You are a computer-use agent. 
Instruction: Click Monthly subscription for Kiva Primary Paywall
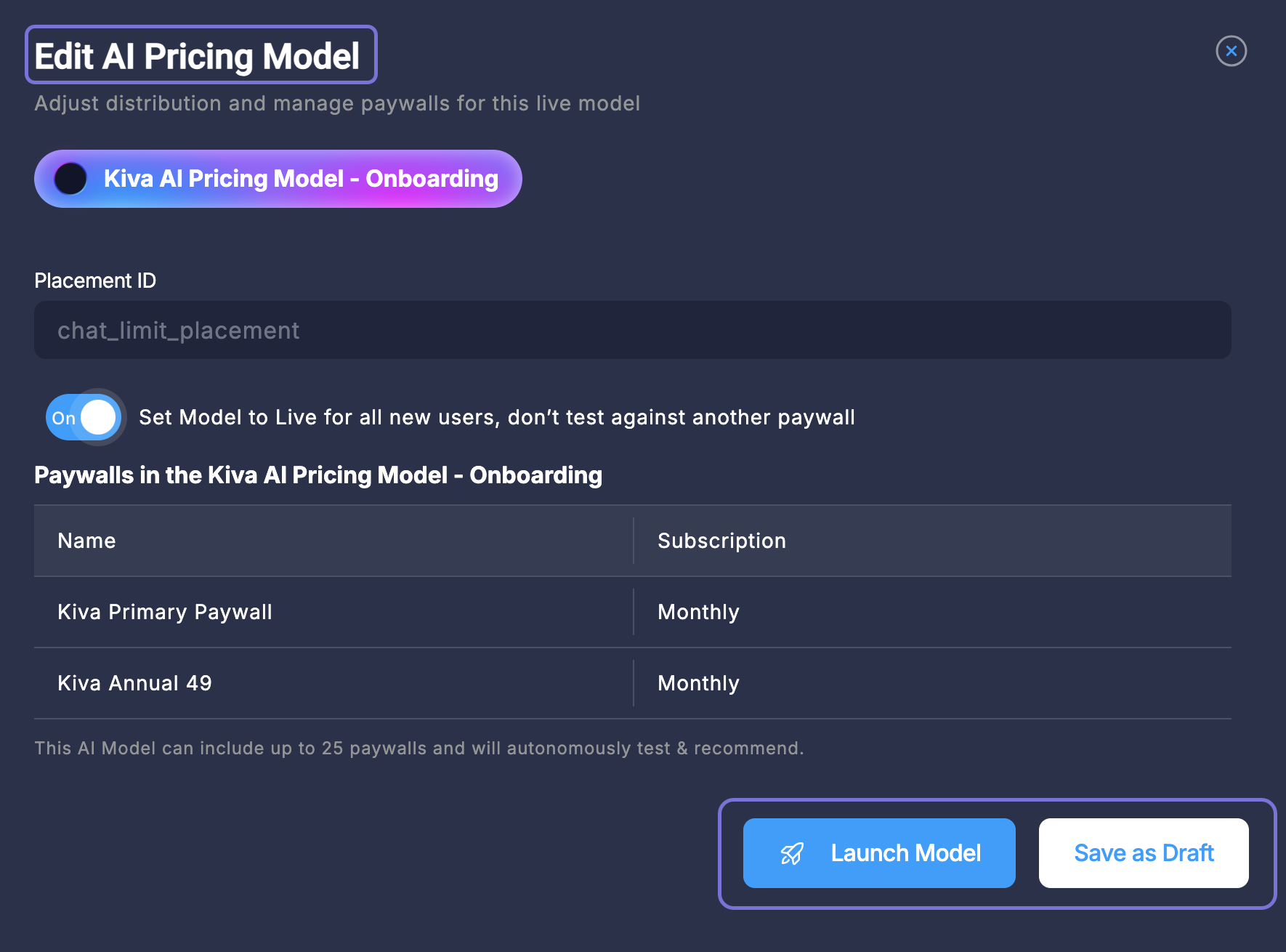click(698, 612)
